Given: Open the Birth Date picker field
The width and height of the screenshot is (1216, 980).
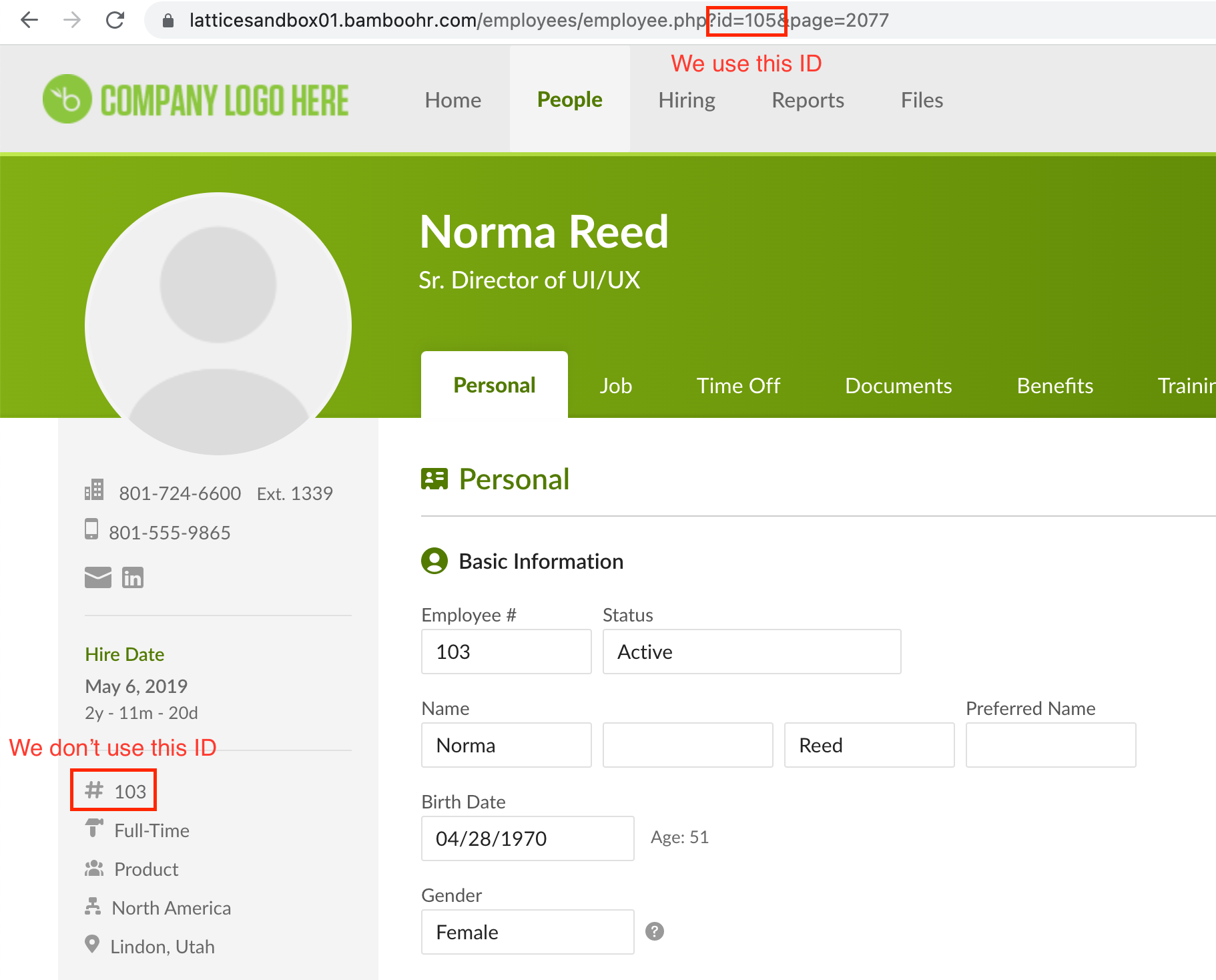Looking at the screenshot, I should 527,838.
